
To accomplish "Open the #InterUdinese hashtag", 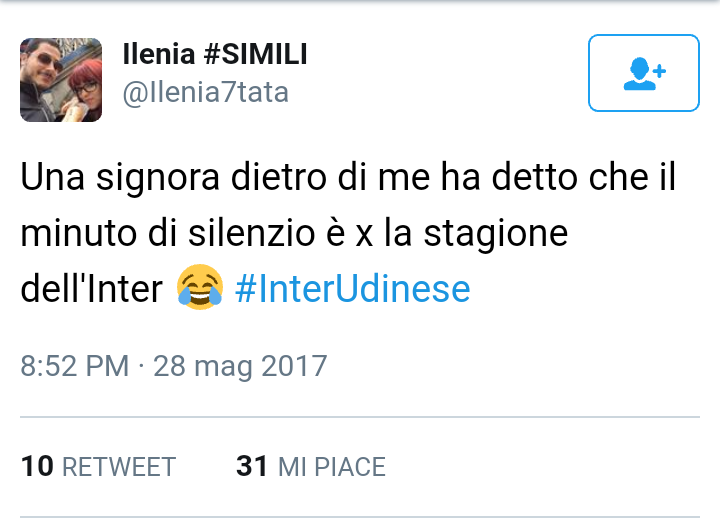I will coord(352,289).
